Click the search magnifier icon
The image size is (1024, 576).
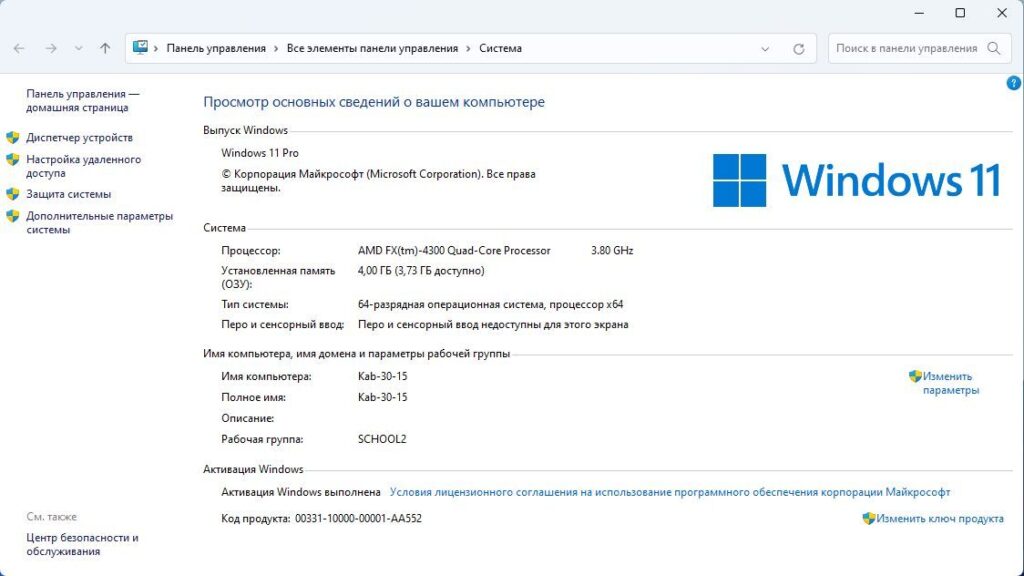pyautogui.click(x=994, y=48)
